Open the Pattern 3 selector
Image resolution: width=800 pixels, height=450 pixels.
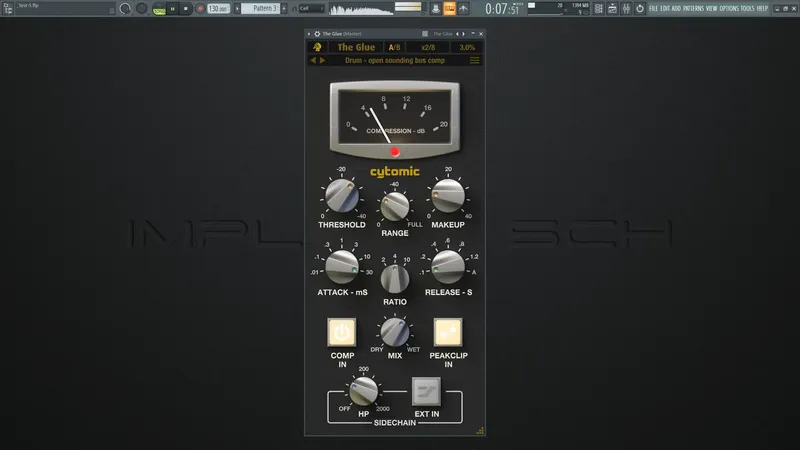[261, 9]
